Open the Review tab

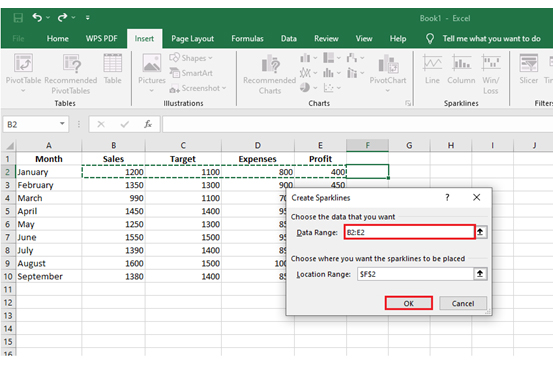(326, 38)
